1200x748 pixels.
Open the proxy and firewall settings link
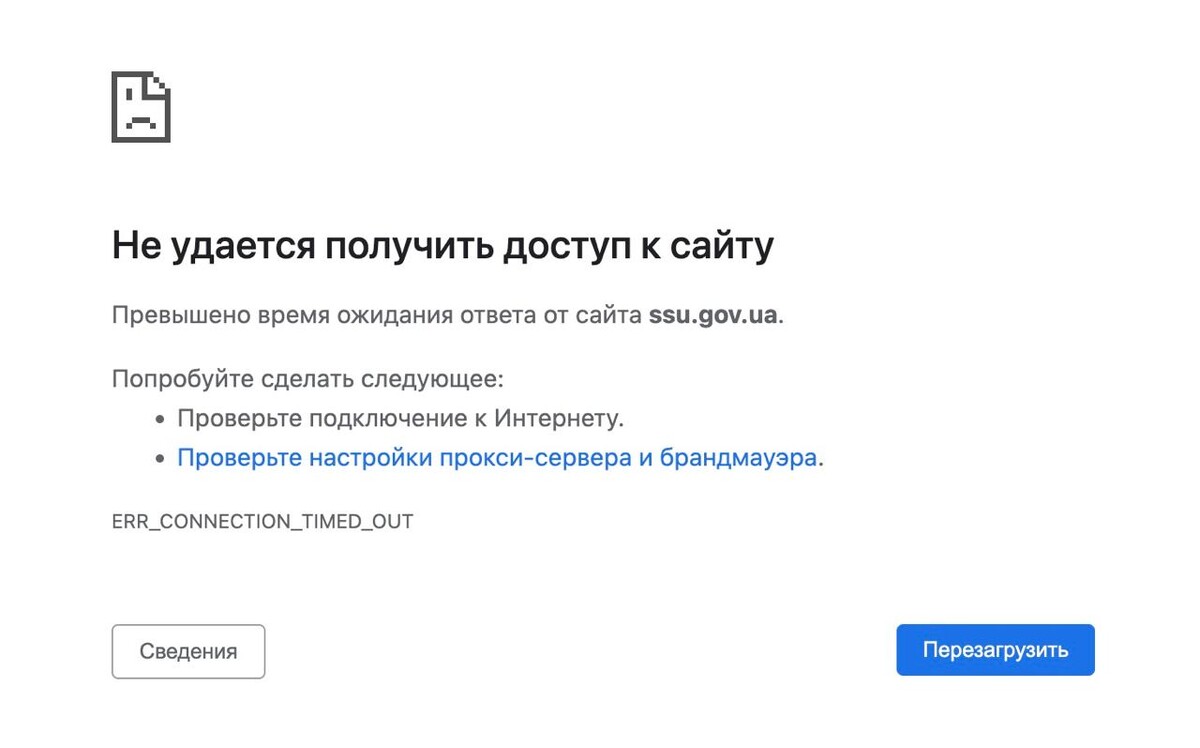[x=499, y=457]
